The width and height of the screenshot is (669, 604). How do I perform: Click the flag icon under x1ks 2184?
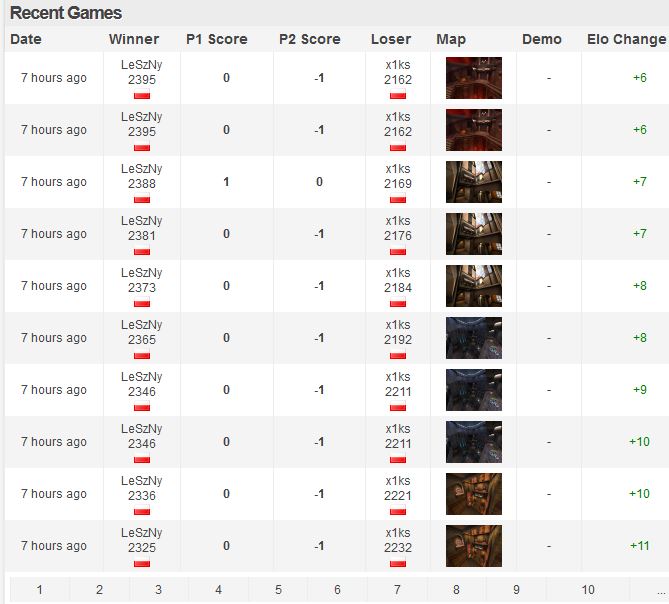click(397, 304)
